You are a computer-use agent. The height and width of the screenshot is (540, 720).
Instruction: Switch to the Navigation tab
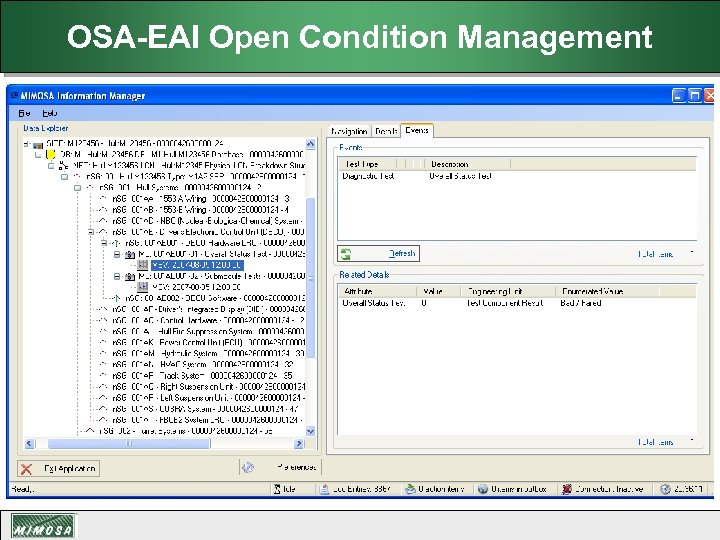(349, 131)
